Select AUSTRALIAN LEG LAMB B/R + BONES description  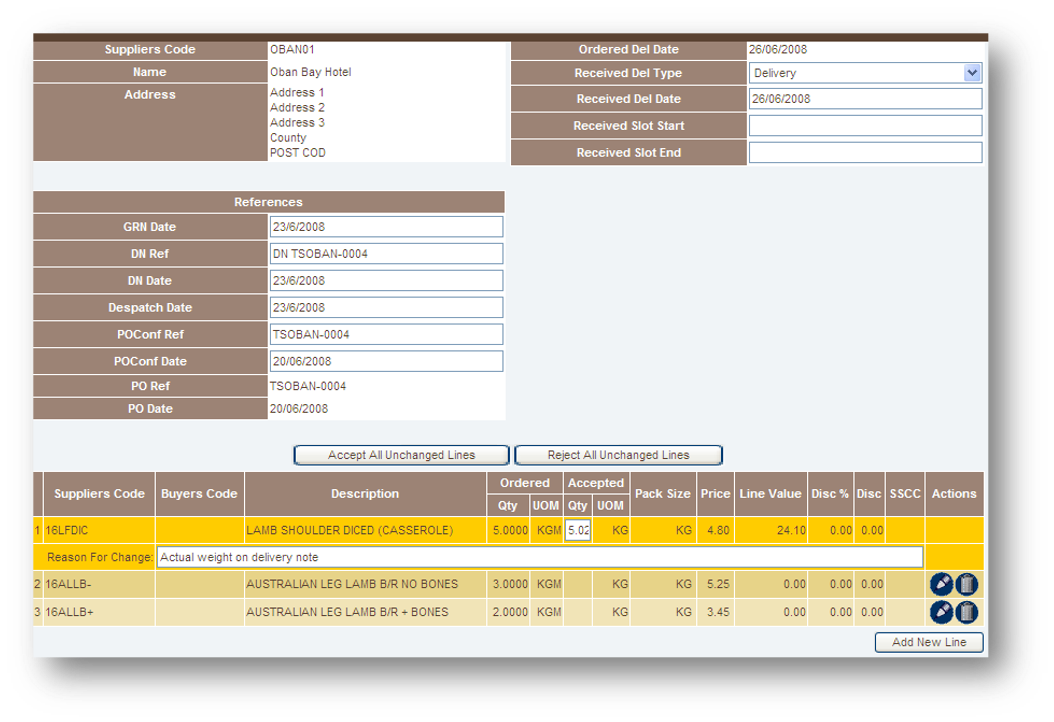pos(347,612)
